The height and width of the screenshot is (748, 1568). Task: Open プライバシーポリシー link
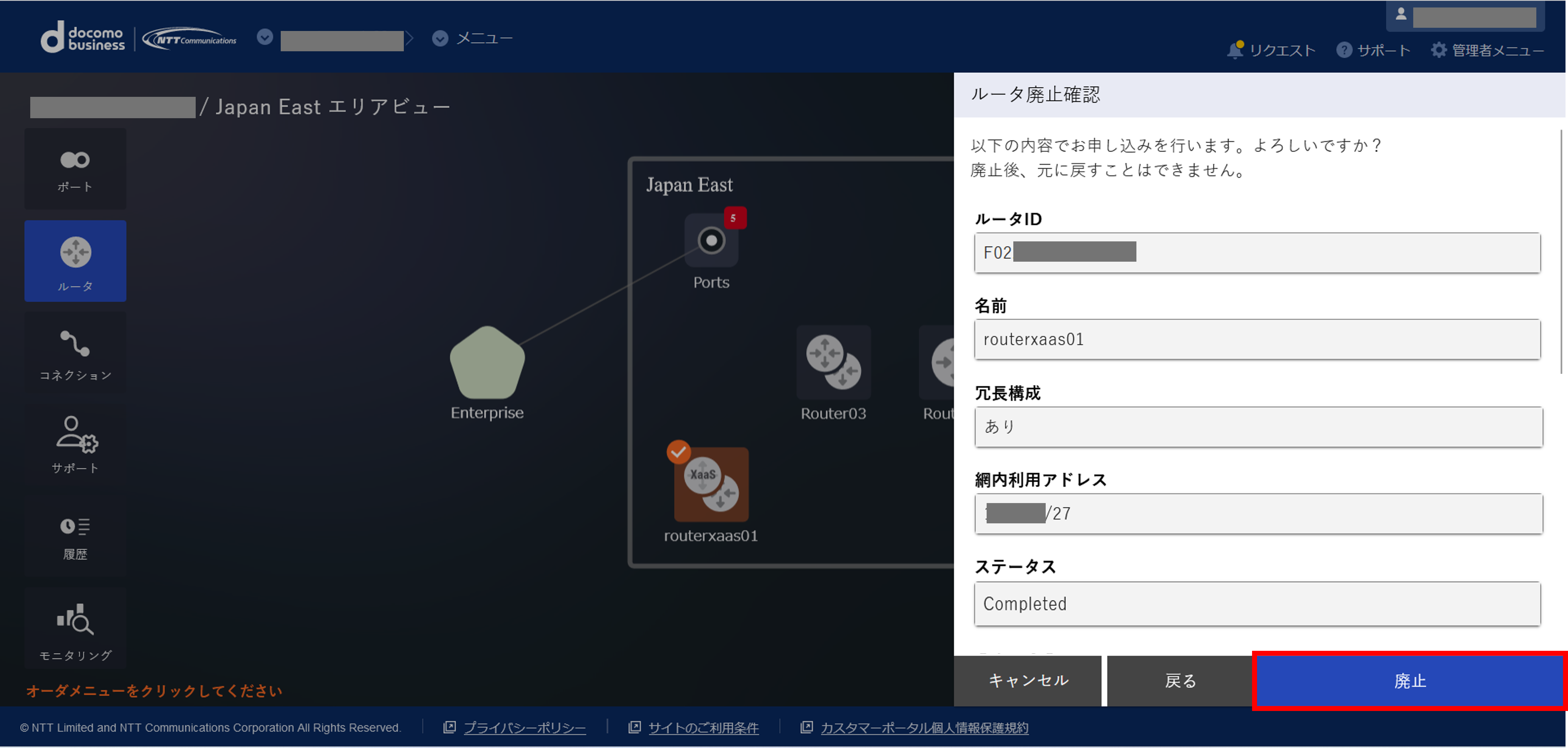[525, 727]
